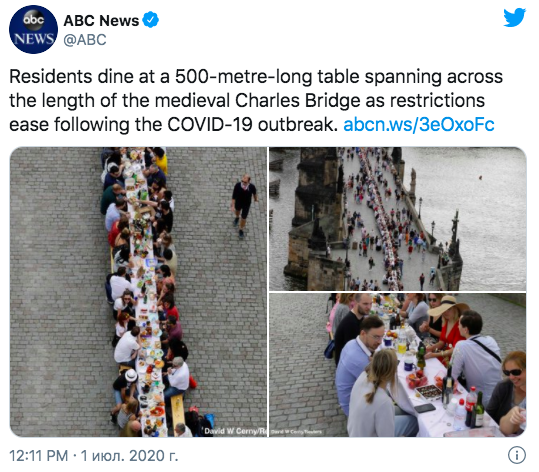539x472 pixels.
Task: Open the Twitter bird logo
Action: point(514,18)
